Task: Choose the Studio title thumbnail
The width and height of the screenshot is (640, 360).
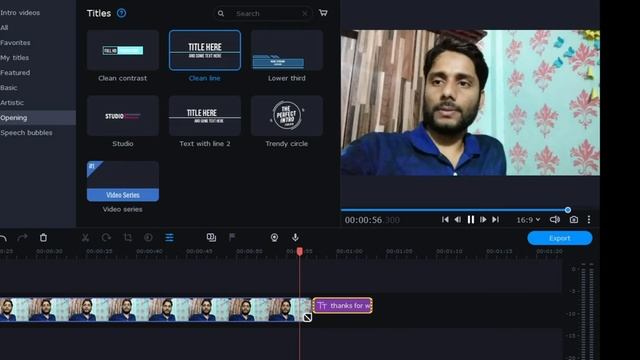Action: [123, 116]
